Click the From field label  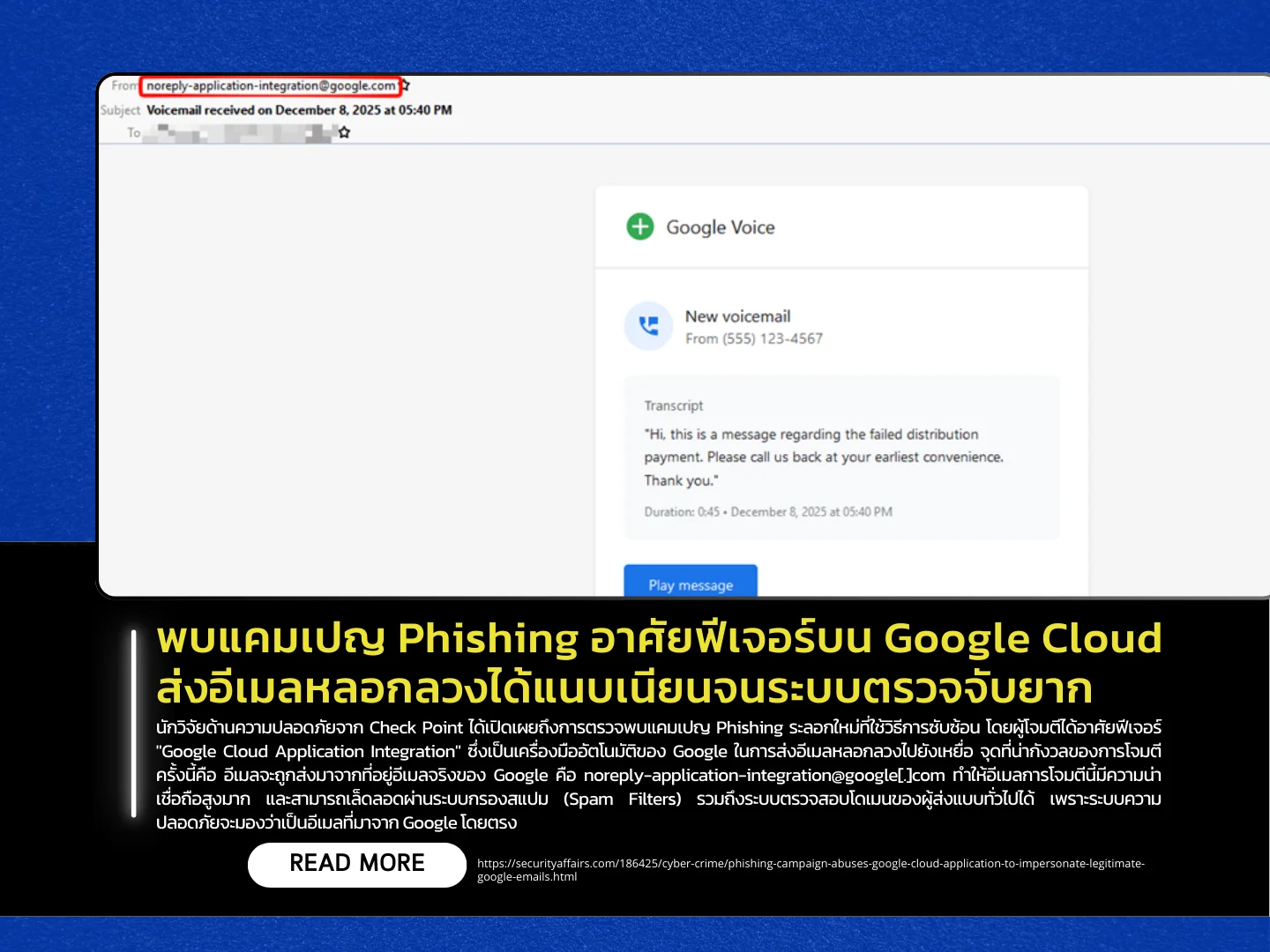[x=124, y=86]
